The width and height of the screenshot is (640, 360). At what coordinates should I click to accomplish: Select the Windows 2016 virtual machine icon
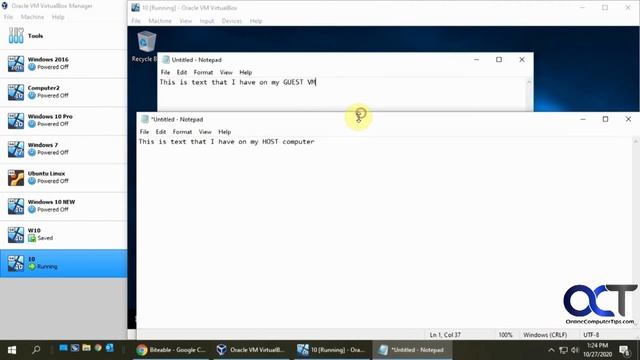point(16,63)
